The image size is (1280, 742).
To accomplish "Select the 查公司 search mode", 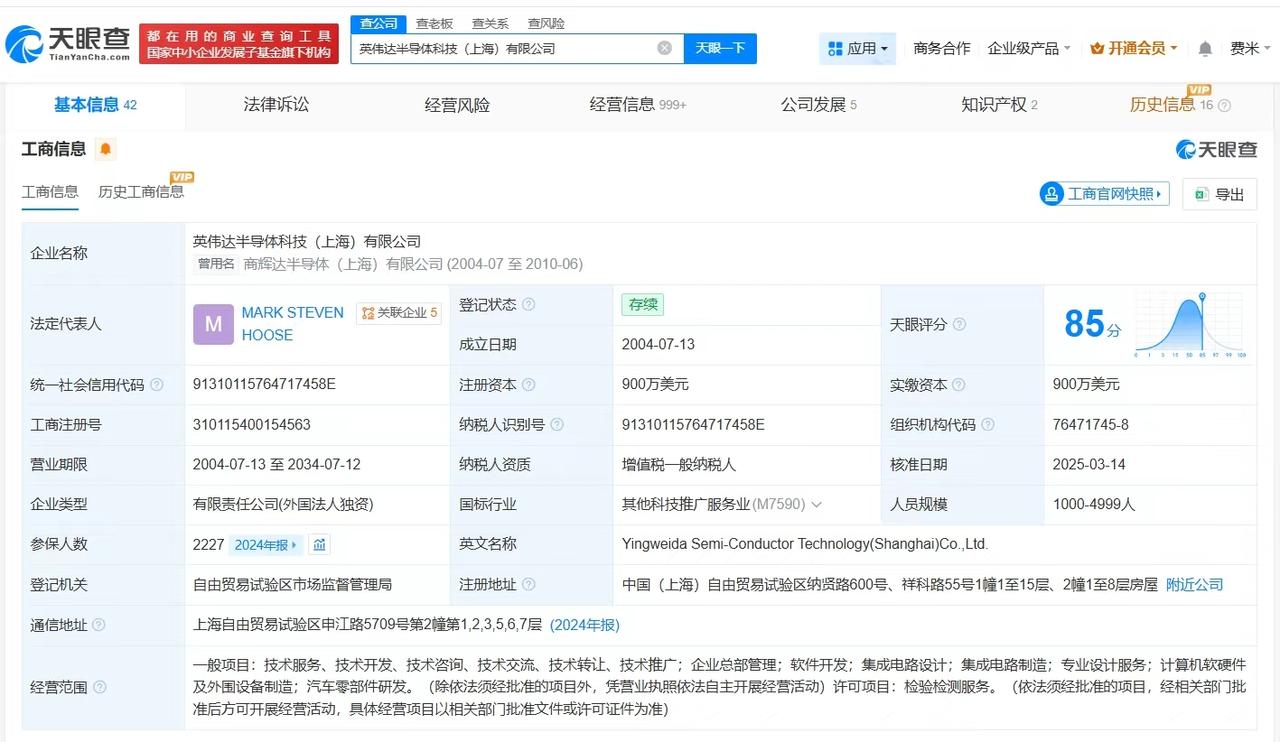I will 379,23.
